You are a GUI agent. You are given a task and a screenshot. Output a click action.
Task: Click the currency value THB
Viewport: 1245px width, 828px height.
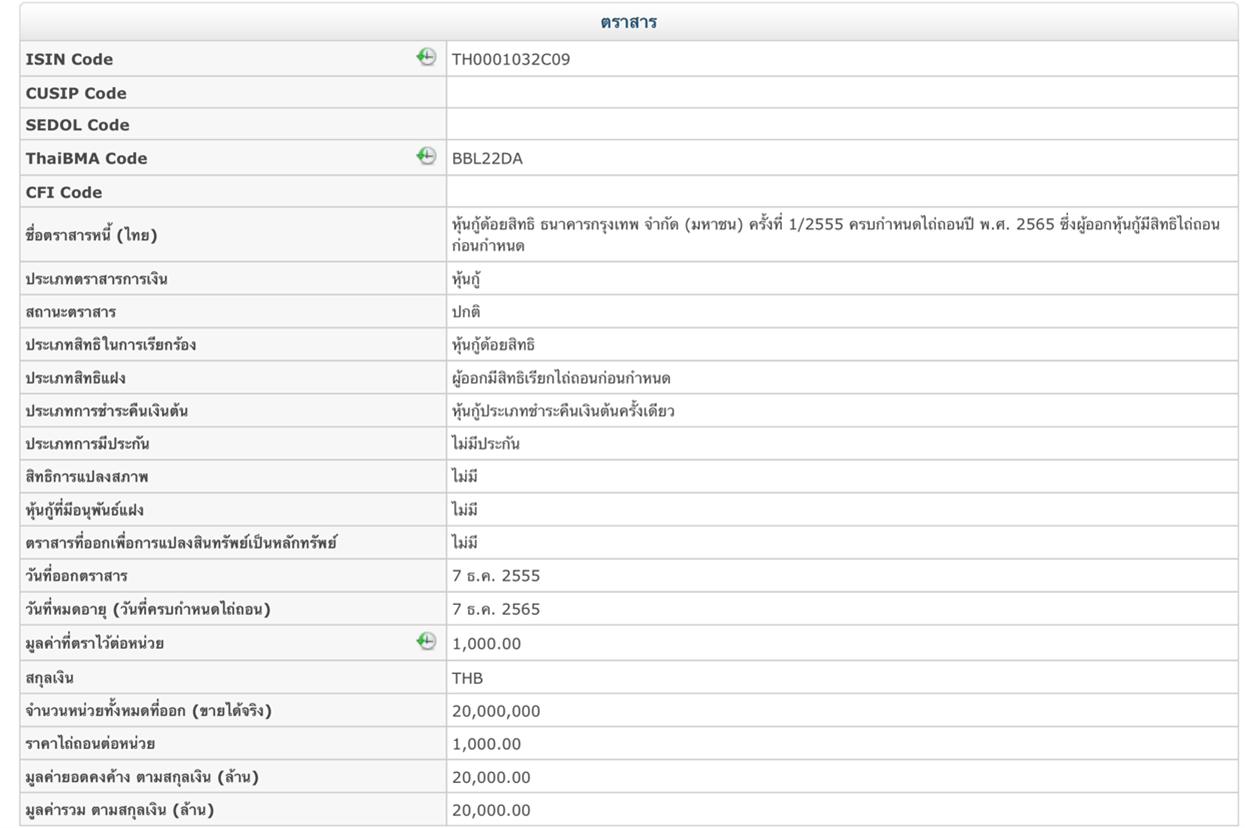pos(467,678)
